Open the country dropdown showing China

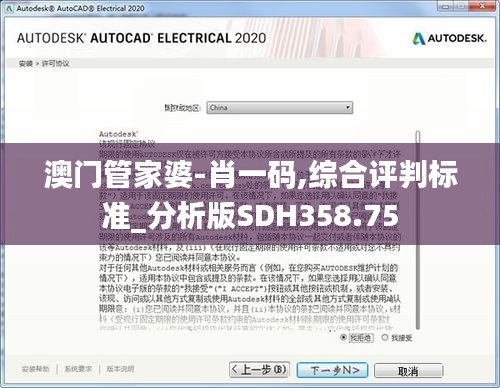[279, 108]
